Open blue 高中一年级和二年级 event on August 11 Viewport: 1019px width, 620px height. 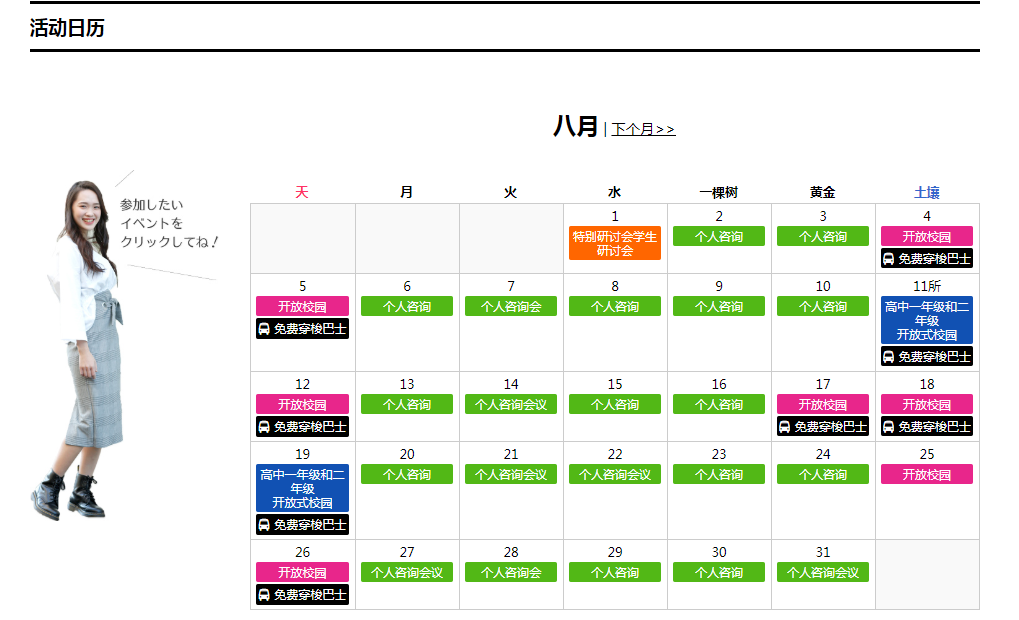point(926,320)
